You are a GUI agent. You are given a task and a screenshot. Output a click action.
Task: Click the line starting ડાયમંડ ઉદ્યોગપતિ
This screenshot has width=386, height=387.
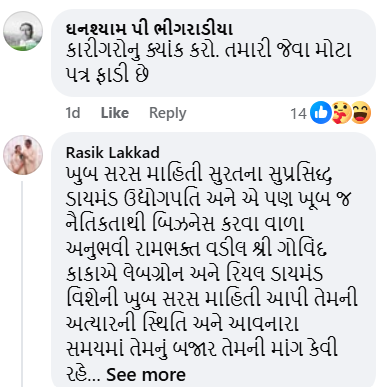pos(208,199)
